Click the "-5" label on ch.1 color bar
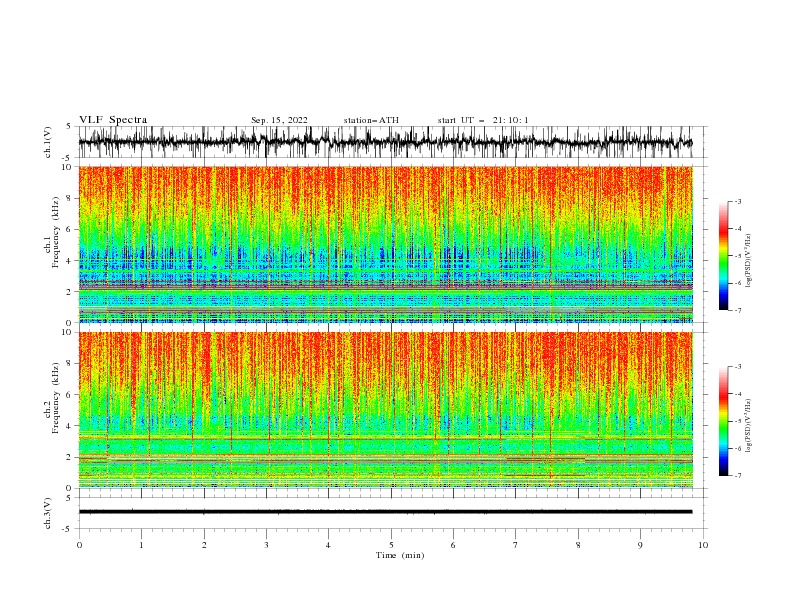 pos(737,256)
